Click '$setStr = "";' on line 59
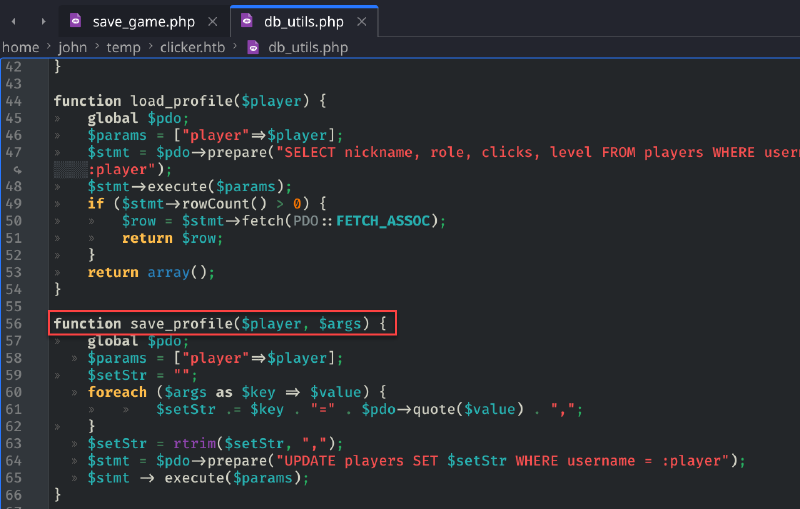800x509 pixels. (x=142, y=375)
